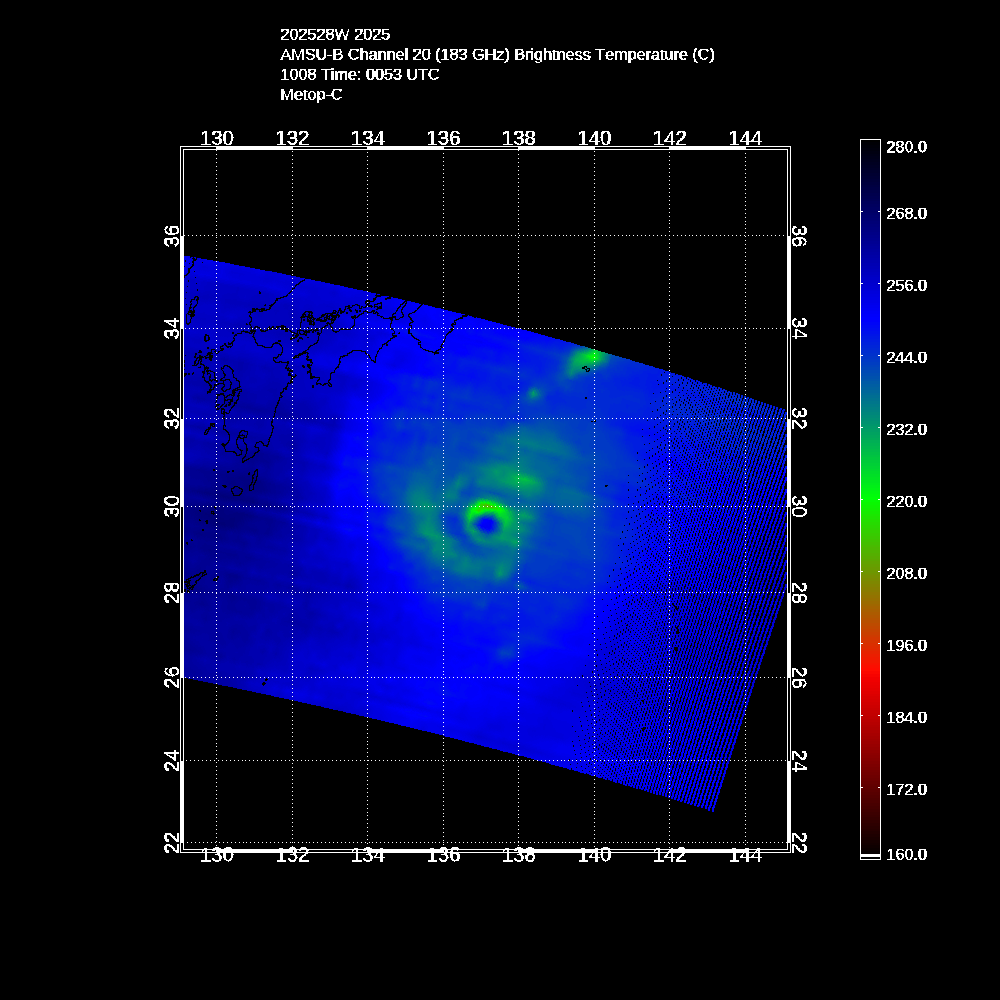Select the red region of the colorbar at 184.0
The image size is (1000, 1000).
870,717
